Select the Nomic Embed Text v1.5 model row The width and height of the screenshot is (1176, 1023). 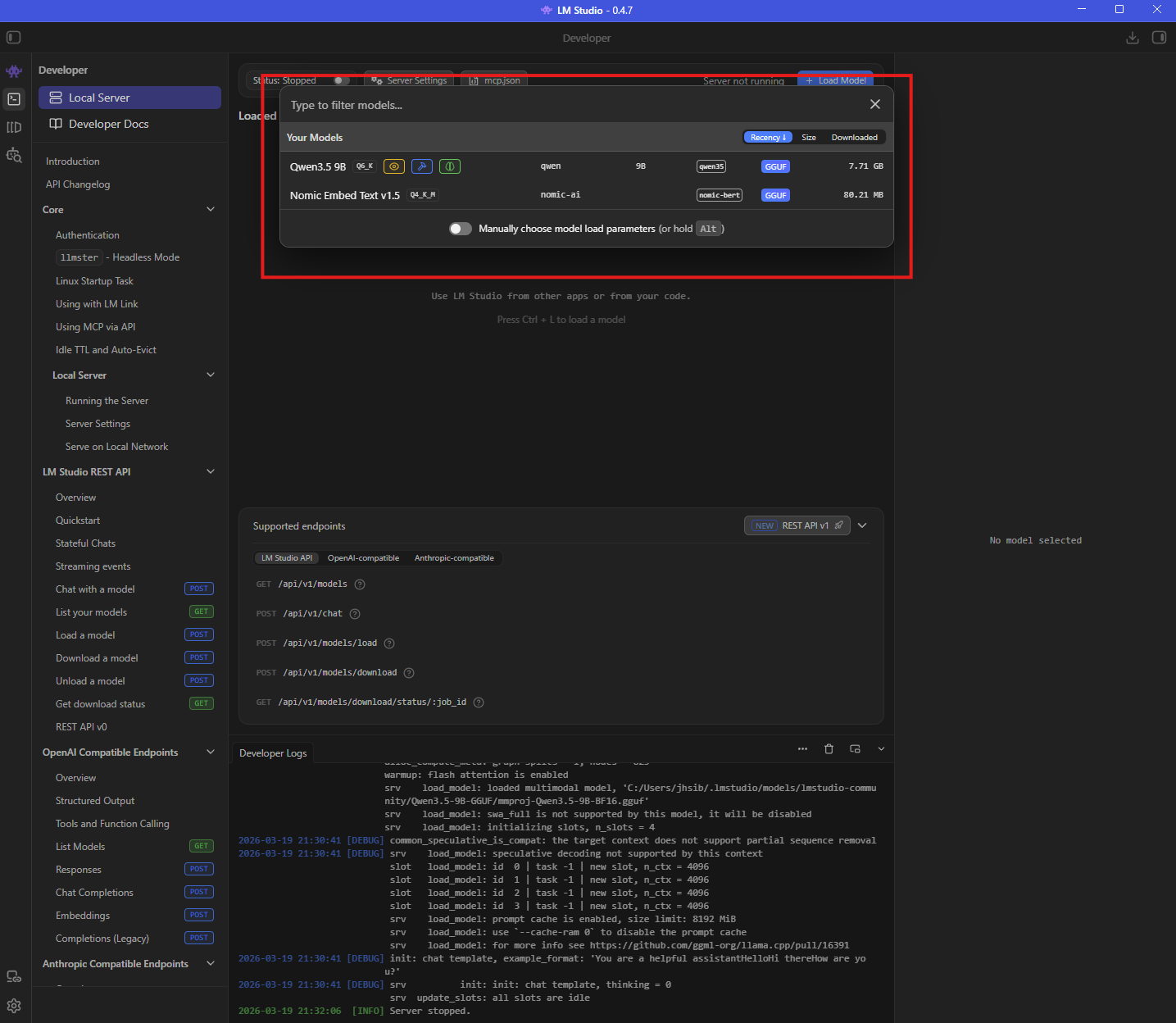pos(586,195)
